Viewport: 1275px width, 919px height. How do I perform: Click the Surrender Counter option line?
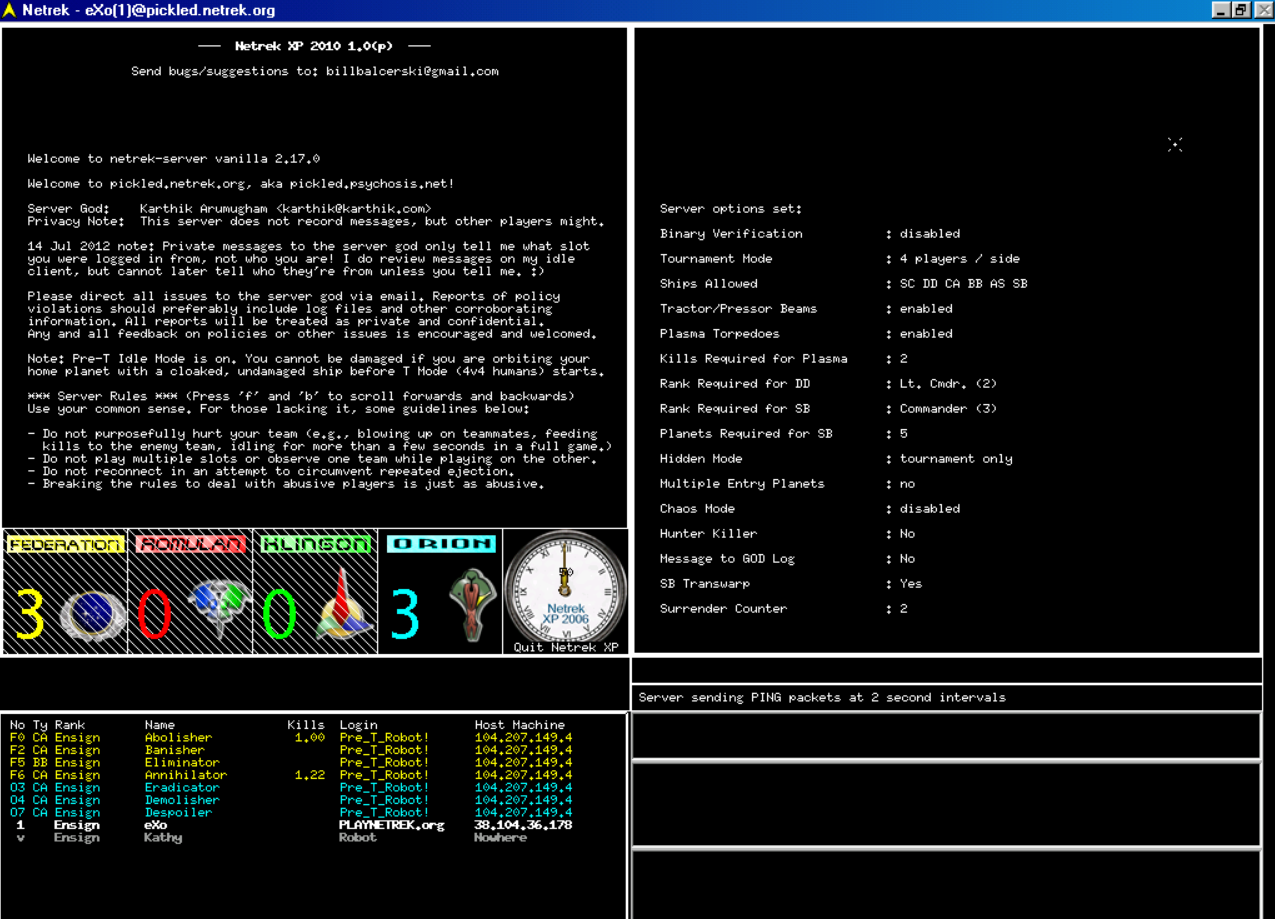784,609
